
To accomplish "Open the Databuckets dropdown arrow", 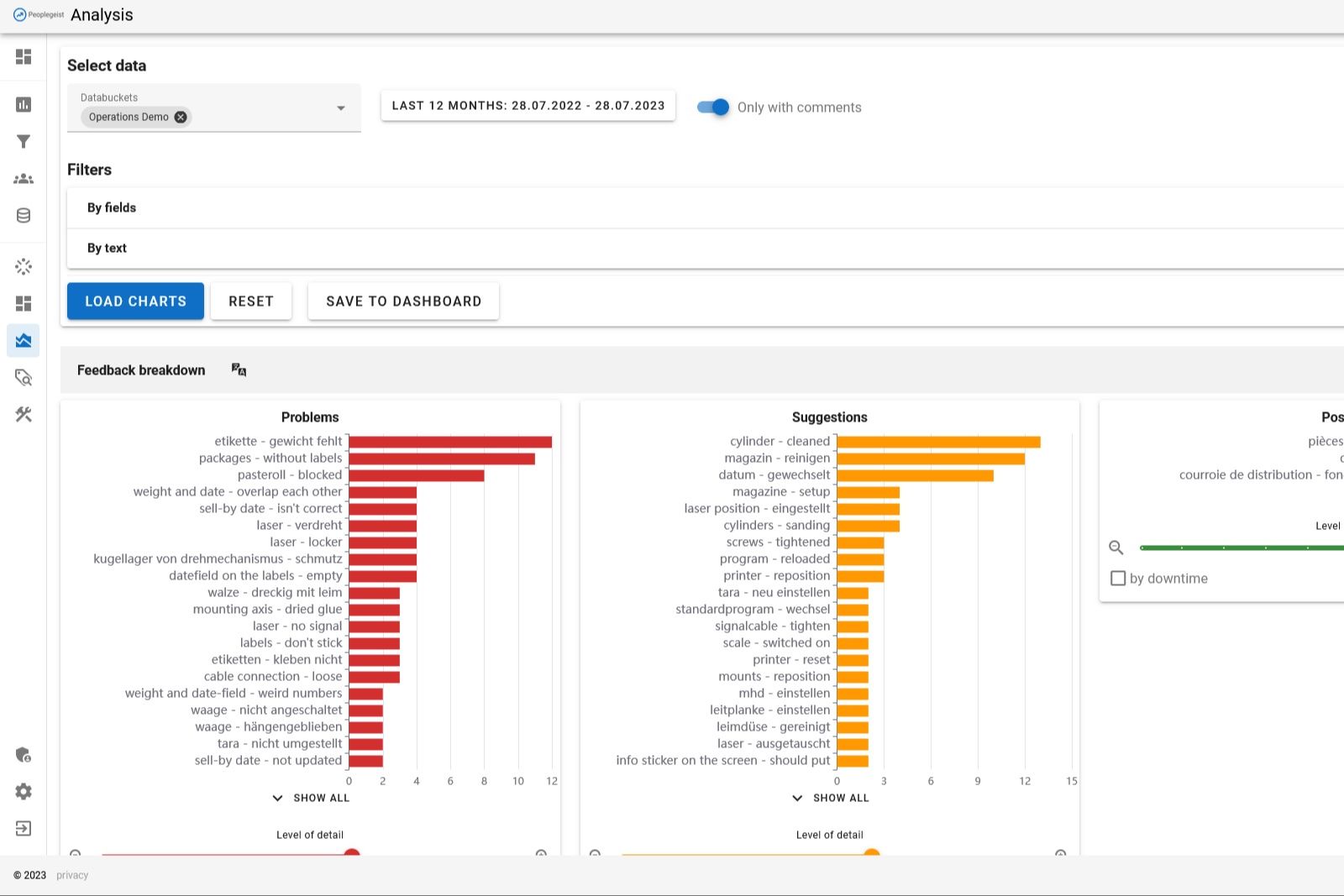I will tap(341, 107).
